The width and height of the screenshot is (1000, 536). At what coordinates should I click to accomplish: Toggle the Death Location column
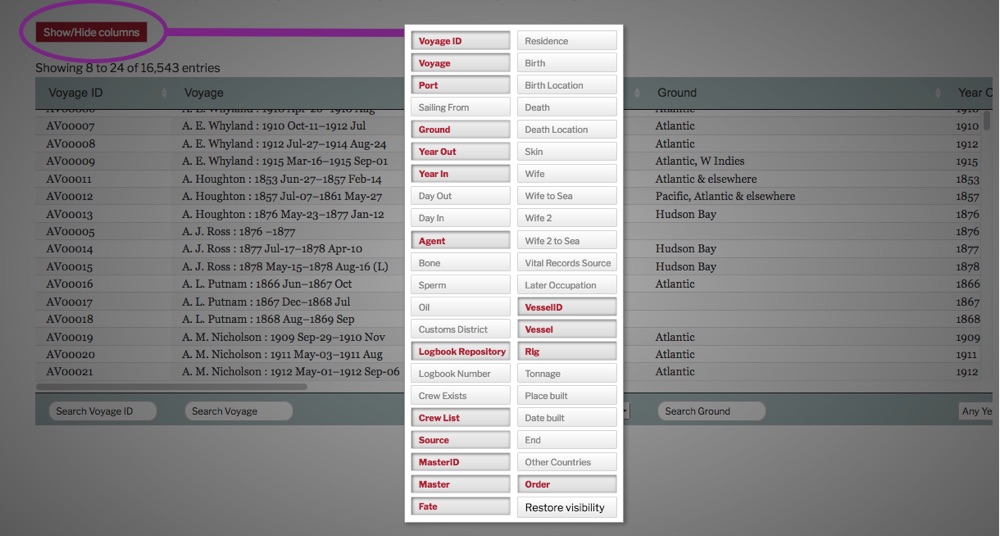click(x=566, y=129)
